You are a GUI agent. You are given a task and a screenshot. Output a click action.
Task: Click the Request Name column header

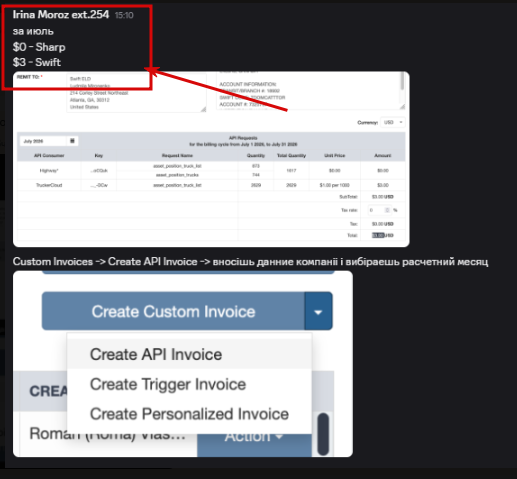tap(177, 156)
